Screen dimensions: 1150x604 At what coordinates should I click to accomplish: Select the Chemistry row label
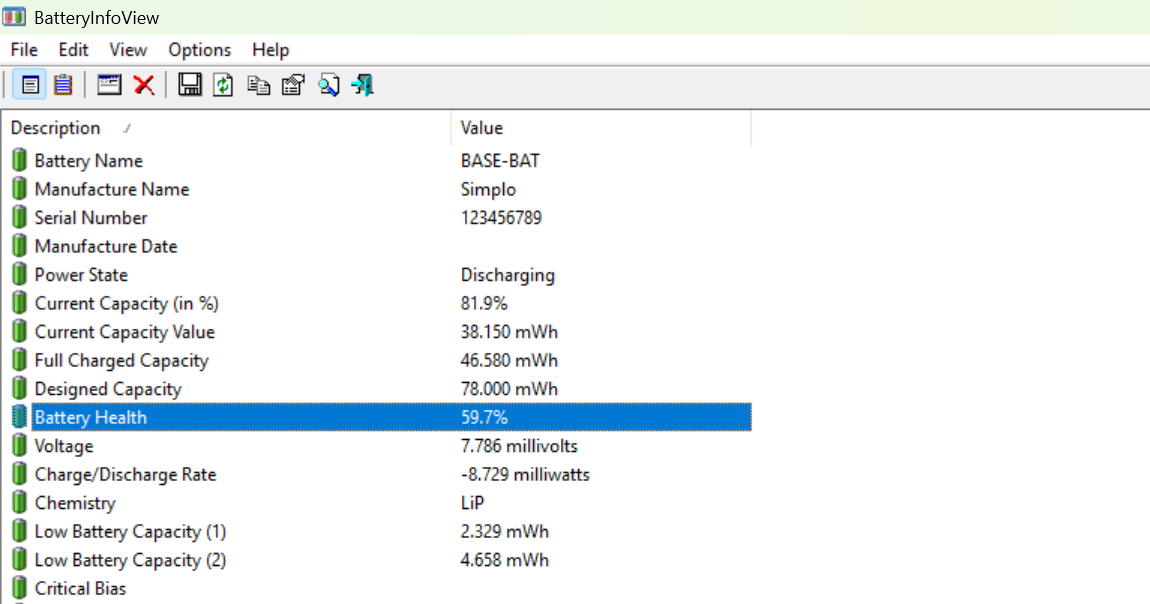pyautogui.click(x=75, y=504)
